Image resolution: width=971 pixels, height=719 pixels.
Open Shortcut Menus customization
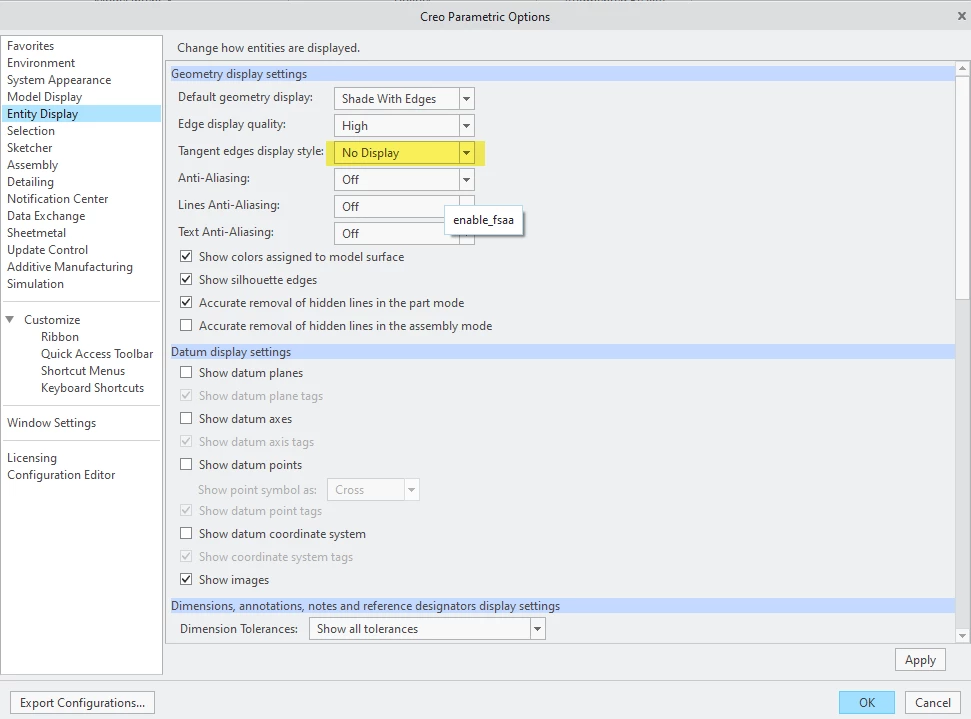pos(83,371)
